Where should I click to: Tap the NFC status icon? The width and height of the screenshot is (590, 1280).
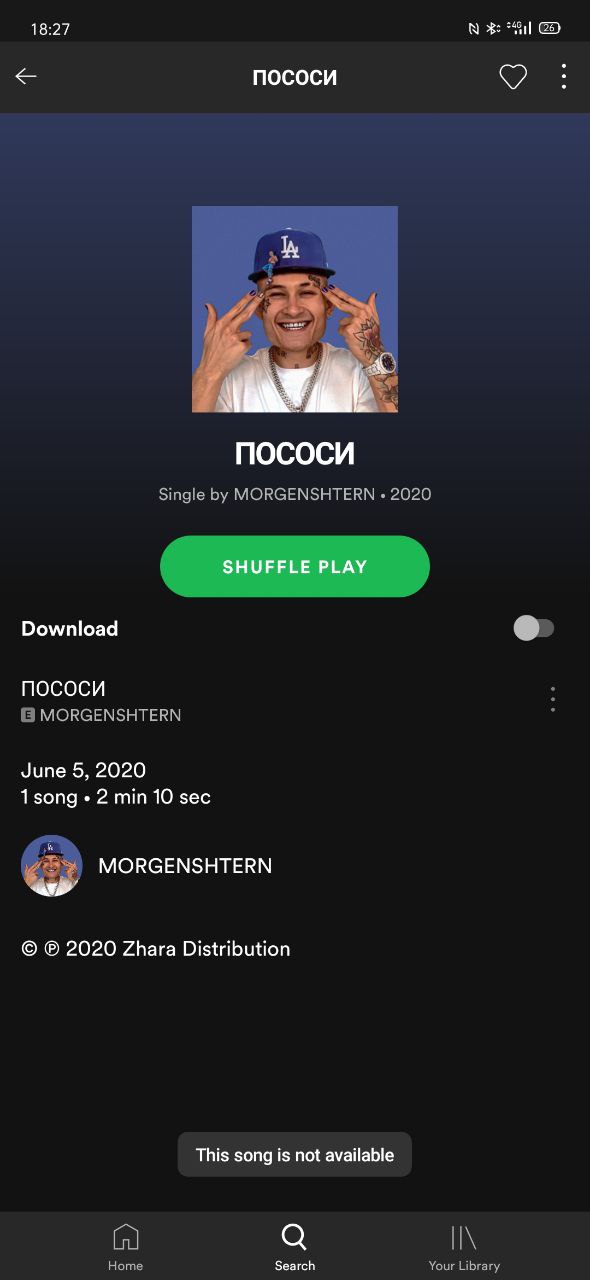474,29
